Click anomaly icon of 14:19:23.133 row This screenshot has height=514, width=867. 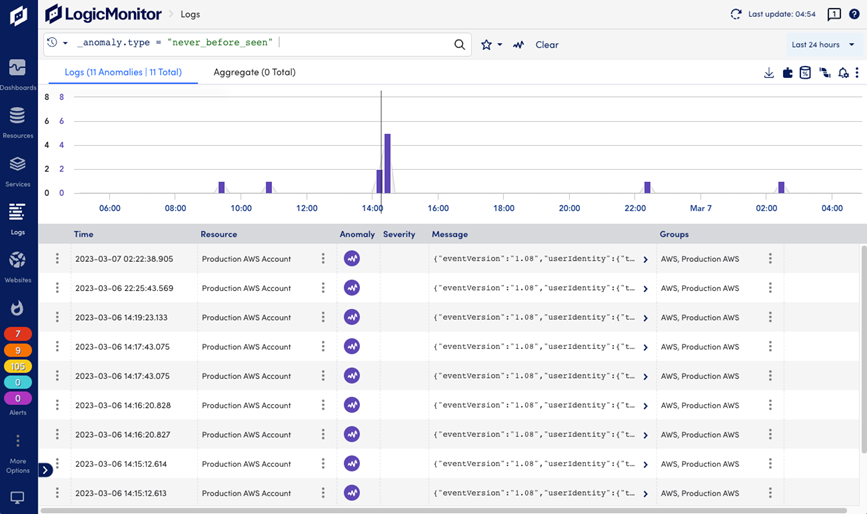point(352,317)
